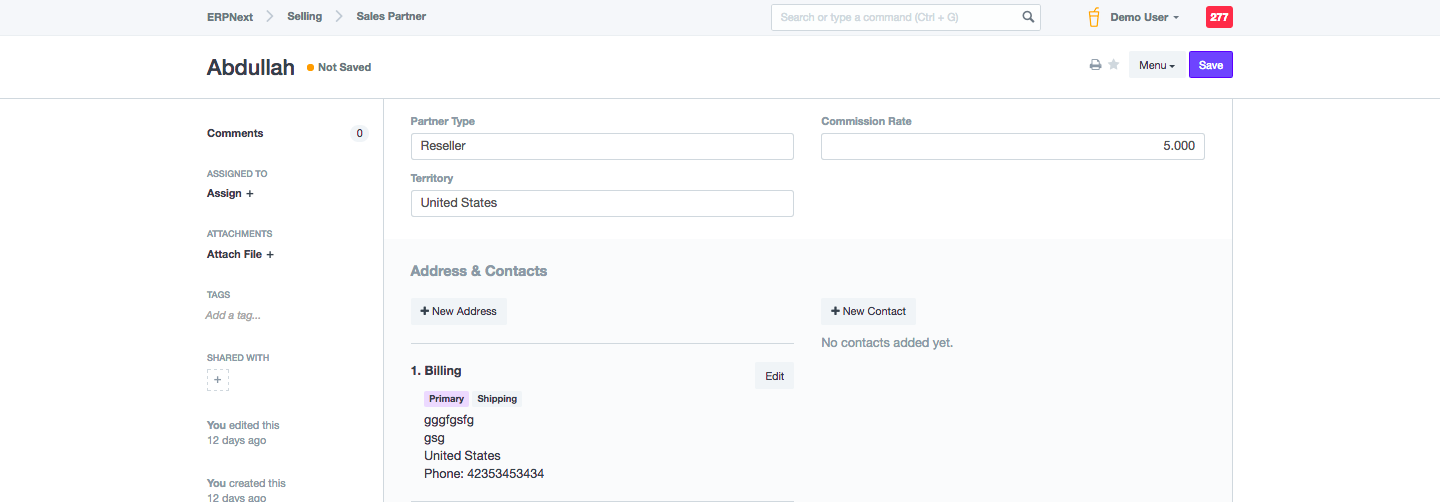Click the star favorite icon
Image resolution: width=1440 pixels, height=502 pixels.
pos(1113,65)
